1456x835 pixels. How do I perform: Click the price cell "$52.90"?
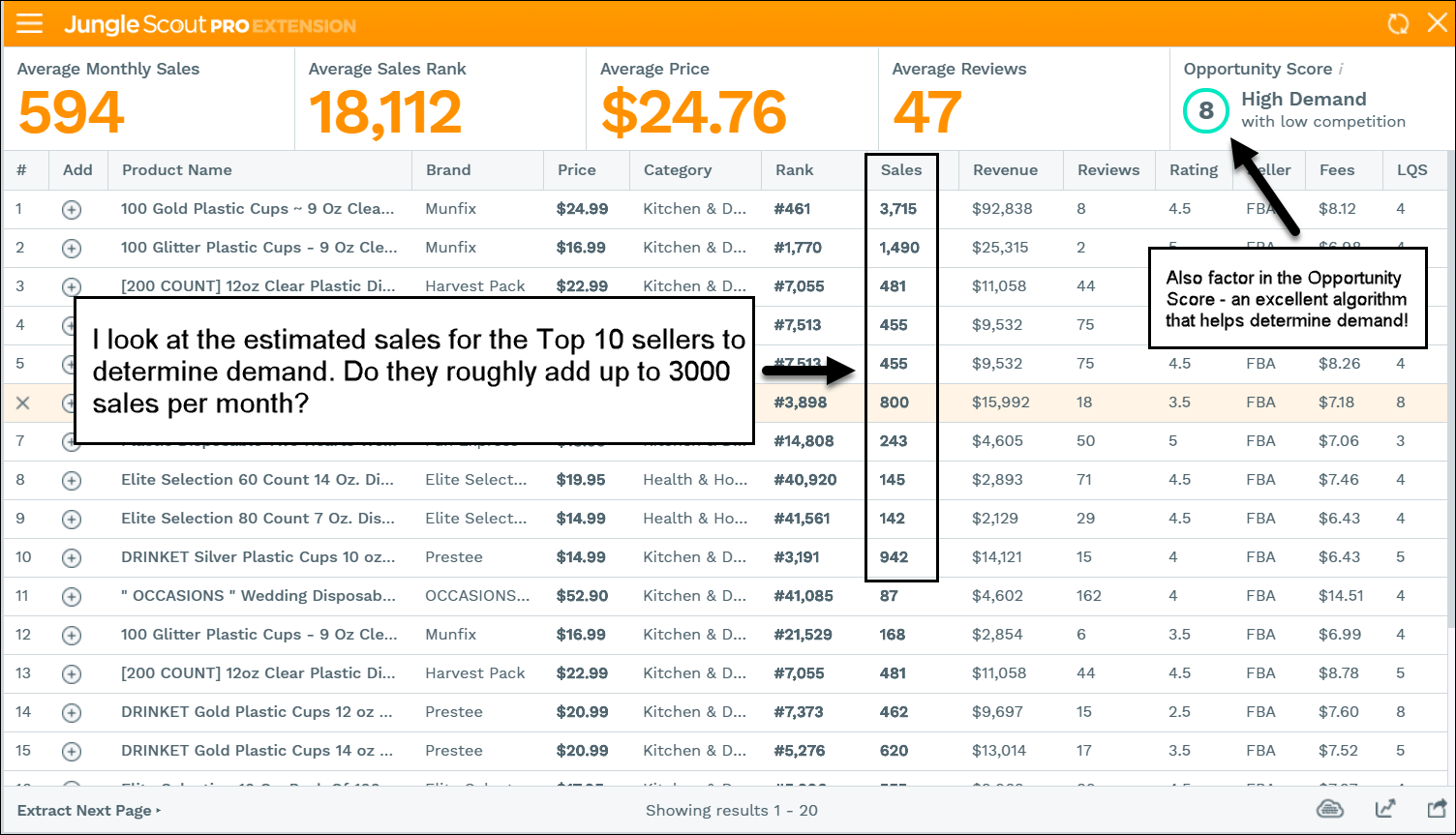(x=582, y=596)
